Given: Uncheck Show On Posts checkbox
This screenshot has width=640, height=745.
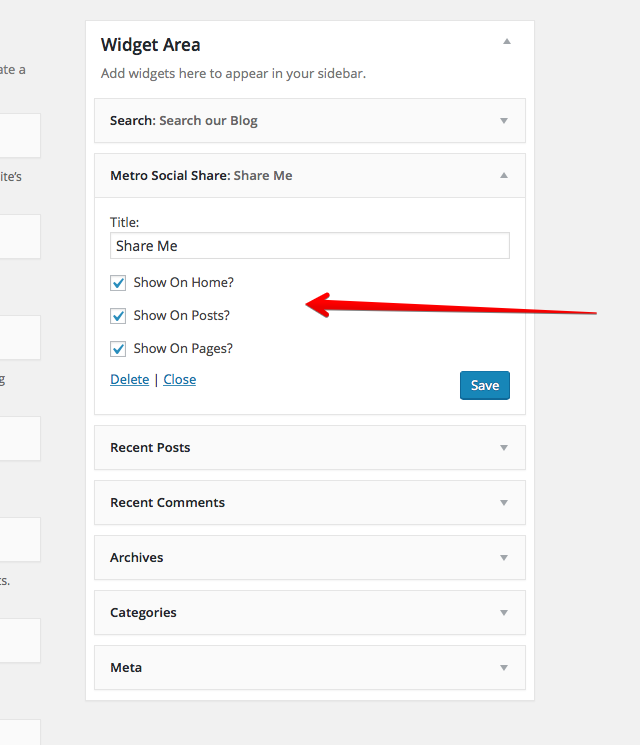Looking at the screenshot, I should 118,316.
